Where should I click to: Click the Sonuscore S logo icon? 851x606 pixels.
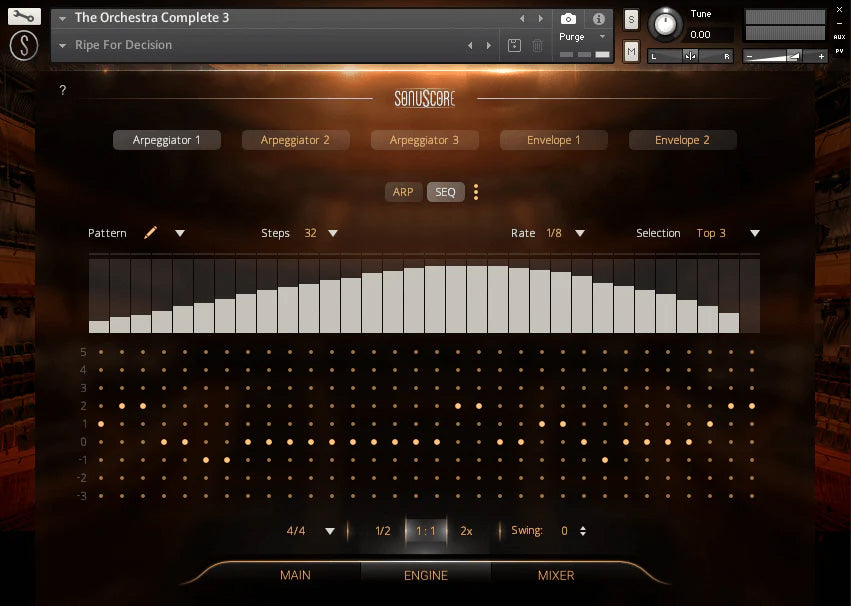[x=24, y=45]
